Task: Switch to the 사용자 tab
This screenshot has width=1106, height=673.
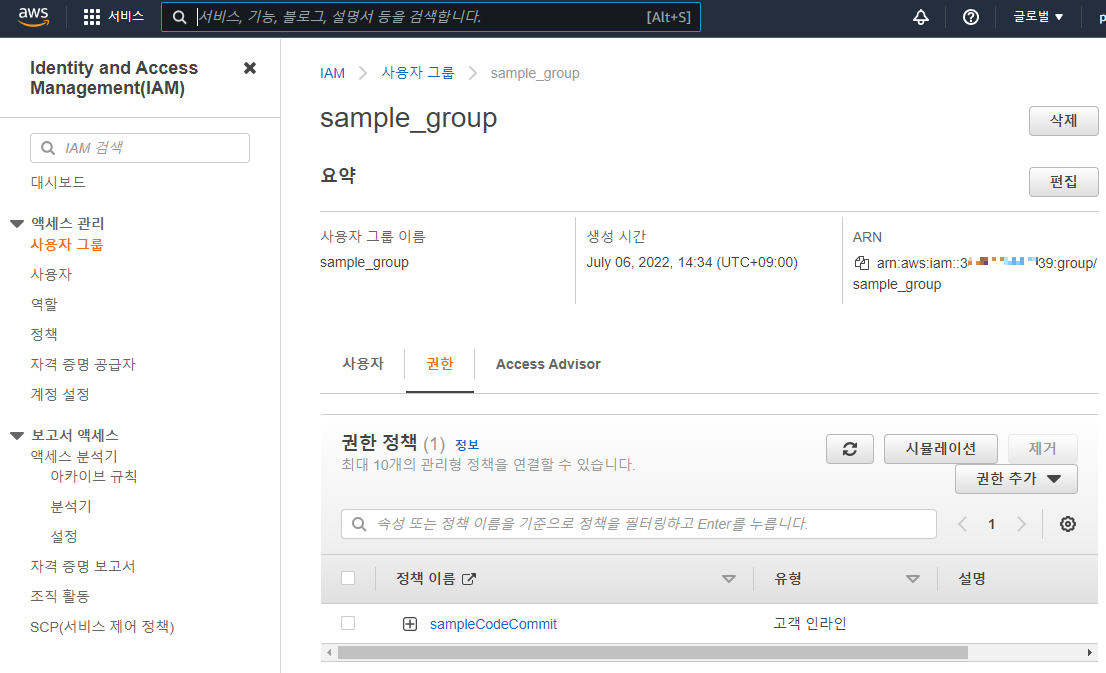Action: pyautogui.click(x=363, y=364)
